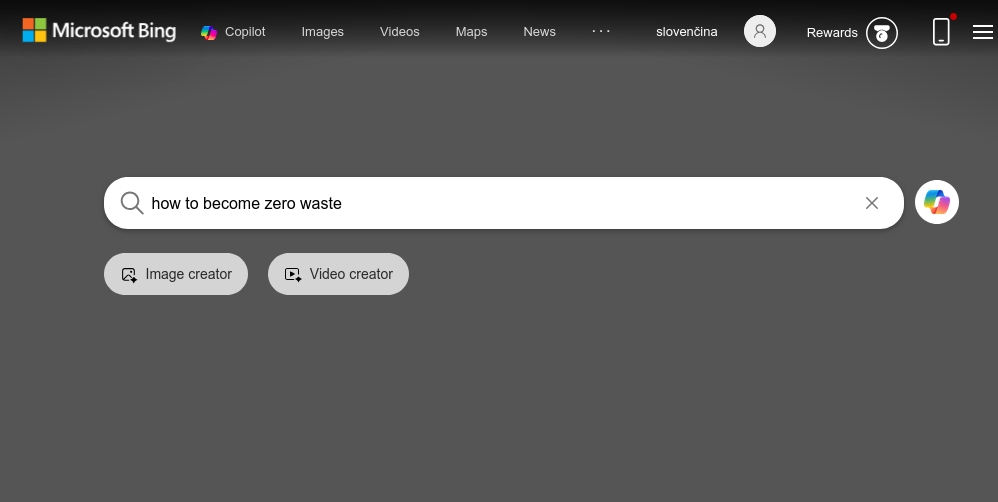Go to the Images tab
998x502 pixels.
(x=322, y=32)
